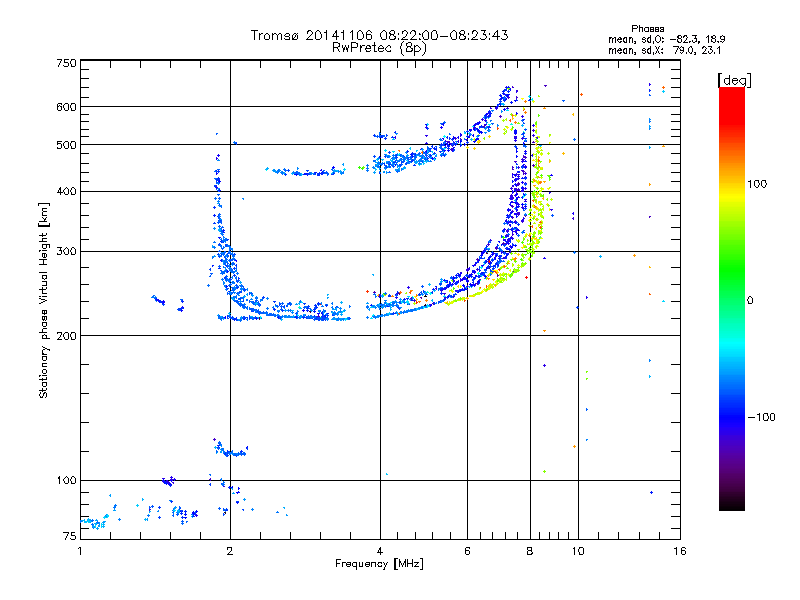Click x-axis tick label '6'

pyautogui.click(x=467, y=551)
